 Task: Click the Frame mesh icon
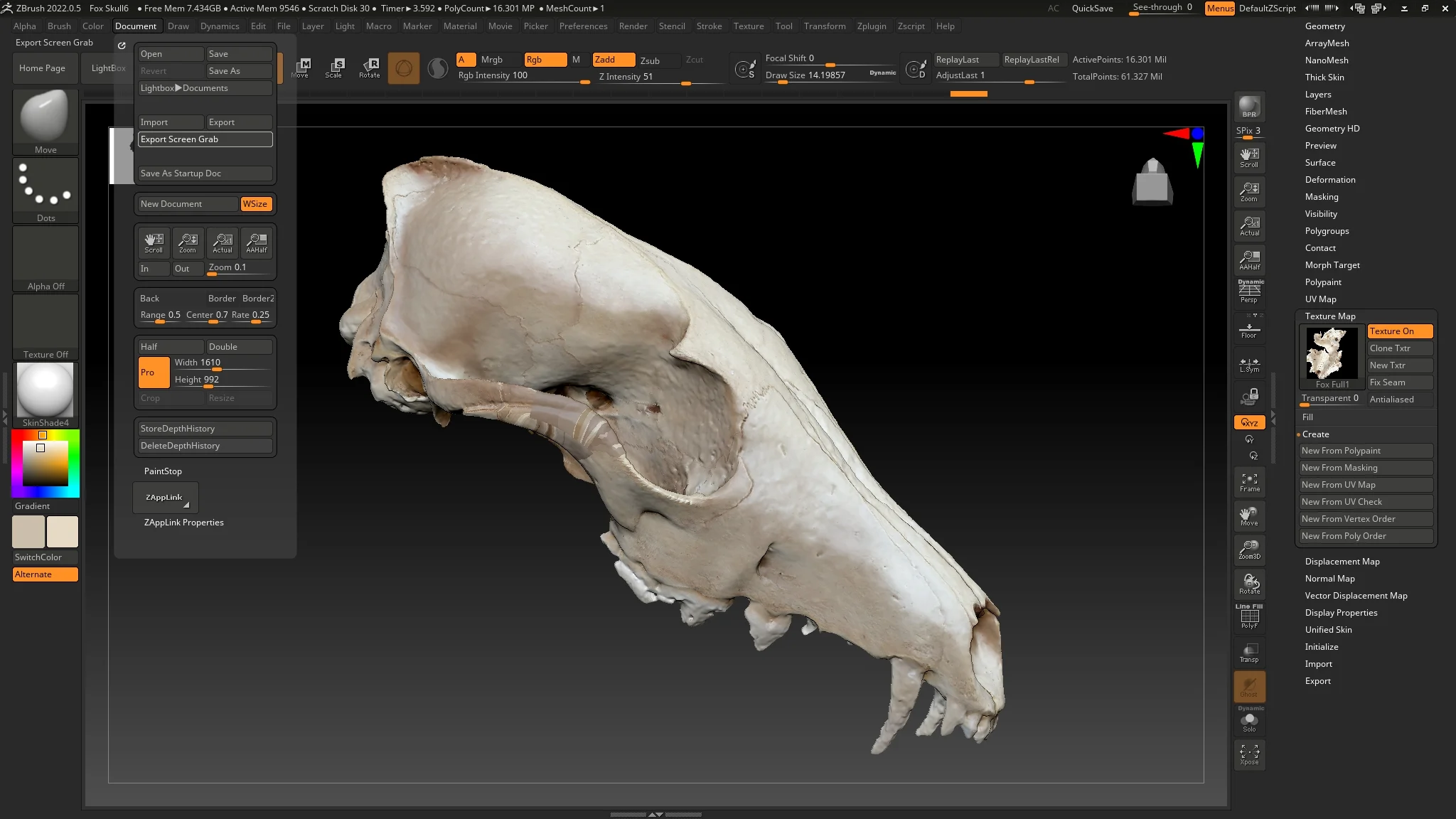1249,482
